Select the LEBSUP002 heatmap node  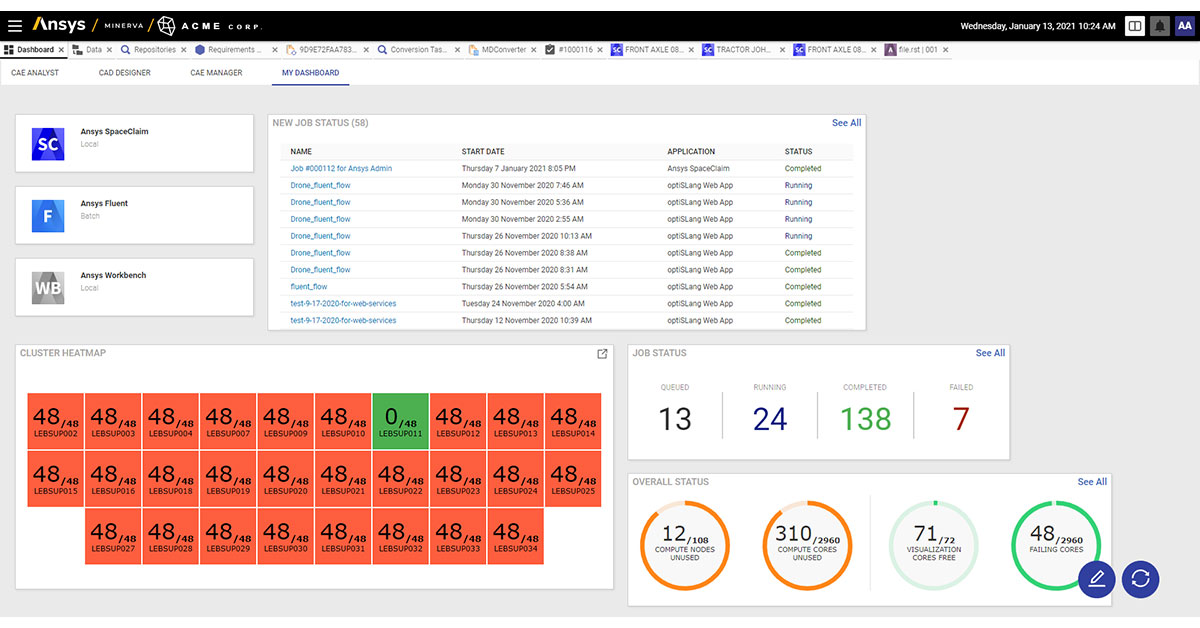point(55,421)
